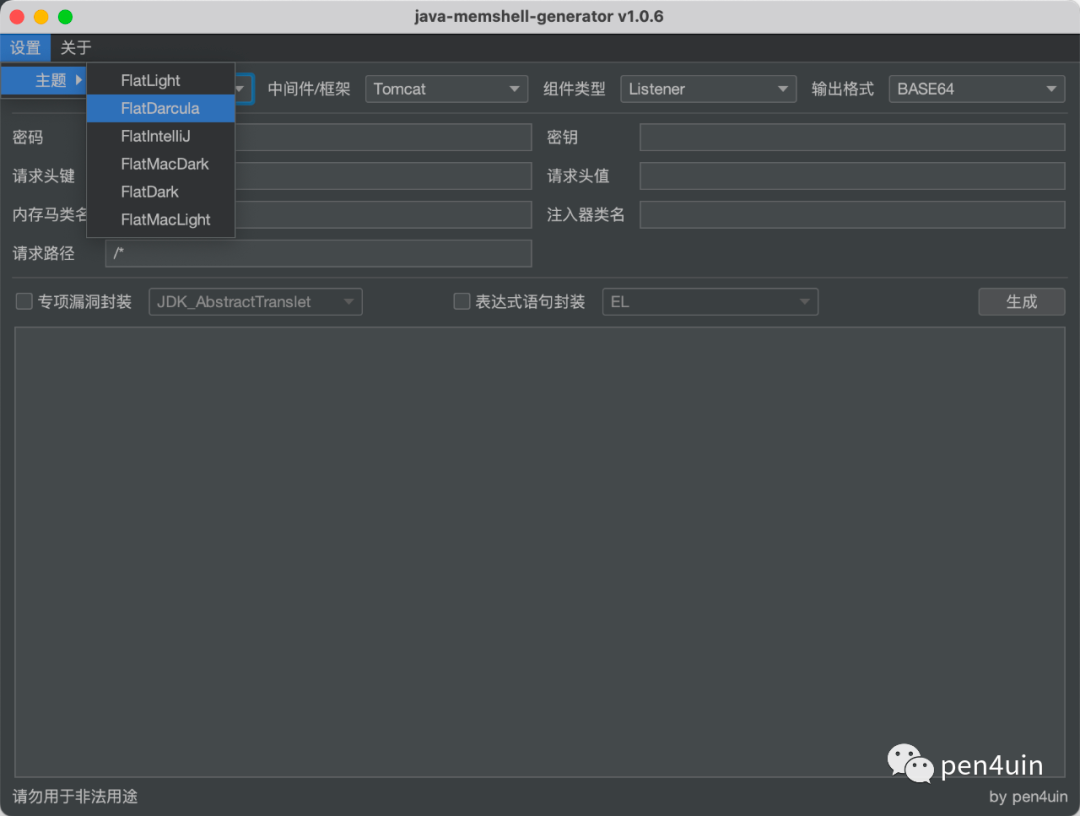Open the BASE64 output format dropdown
The image size is (1080, 816).
(x=977, y=89)
